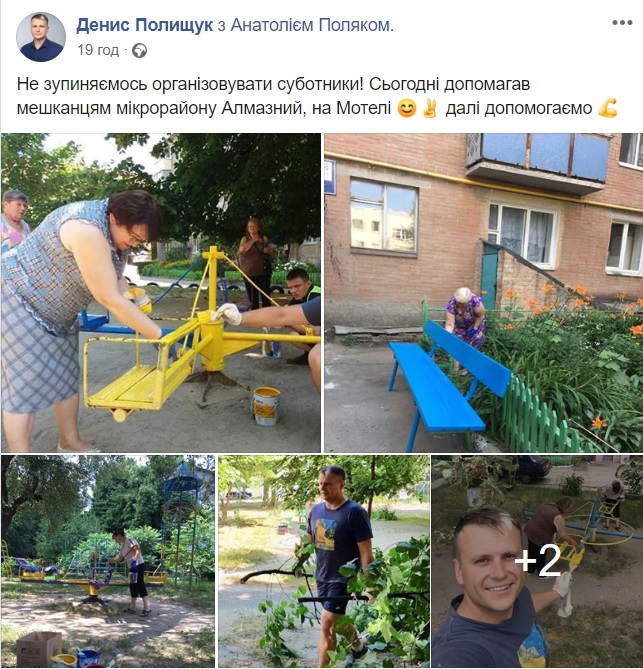Open Денис Полищук profile link
The image size is (643, 669).
pos(144,26)
